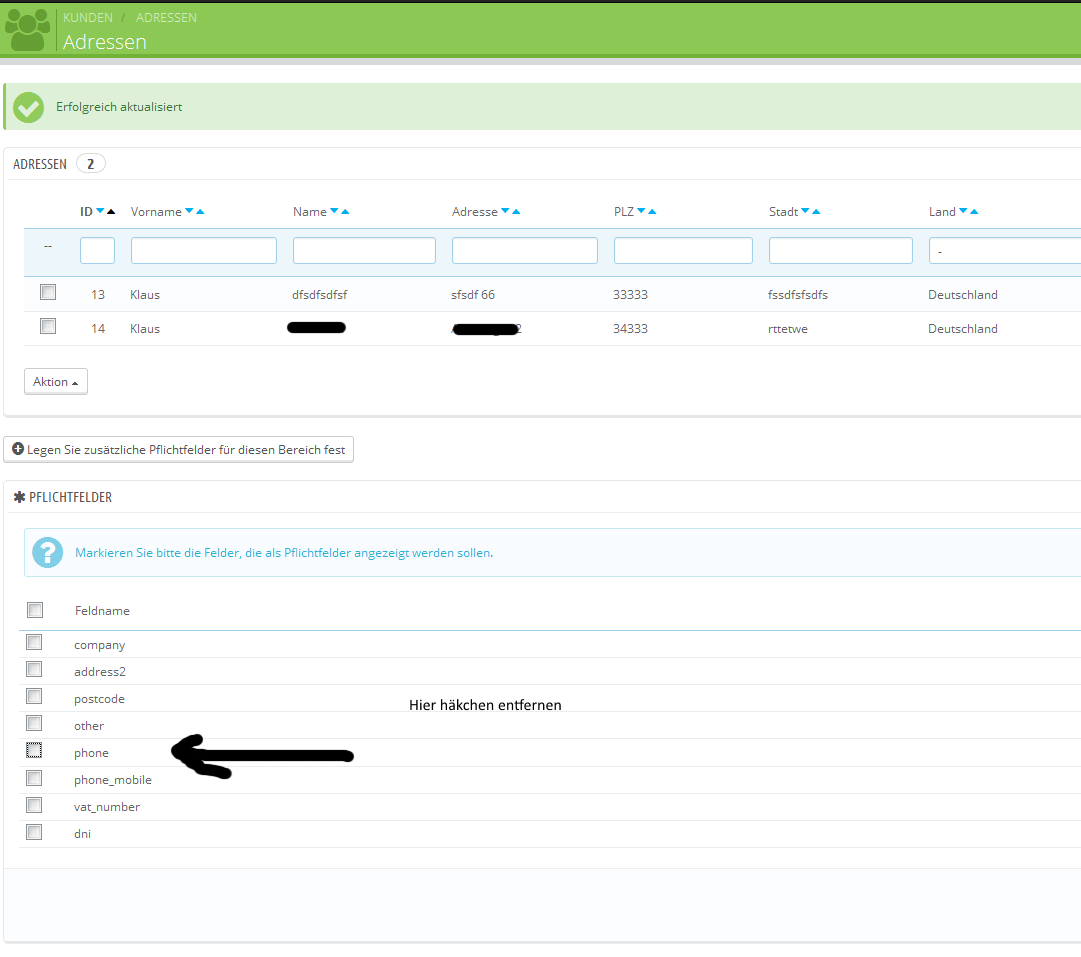Sort Land column ascending
Screen dimensions: 1081x957
click(x=974, y=212)
